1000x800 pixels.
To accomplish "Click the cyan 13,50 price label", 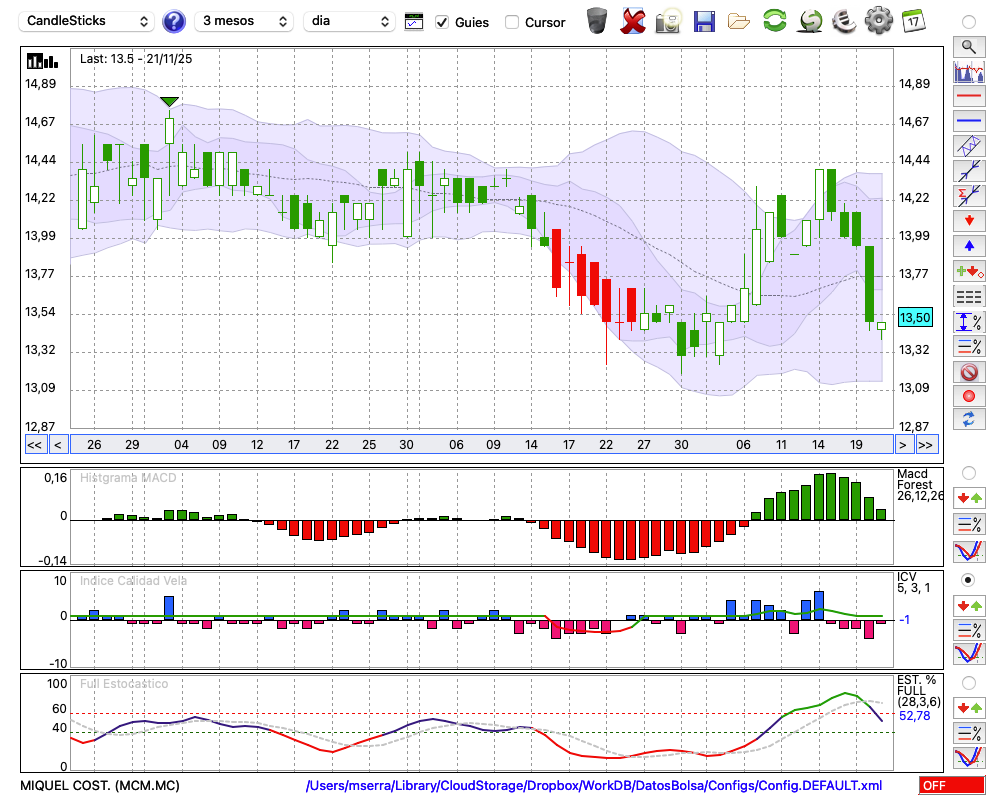I will click(x=915, y=317).
